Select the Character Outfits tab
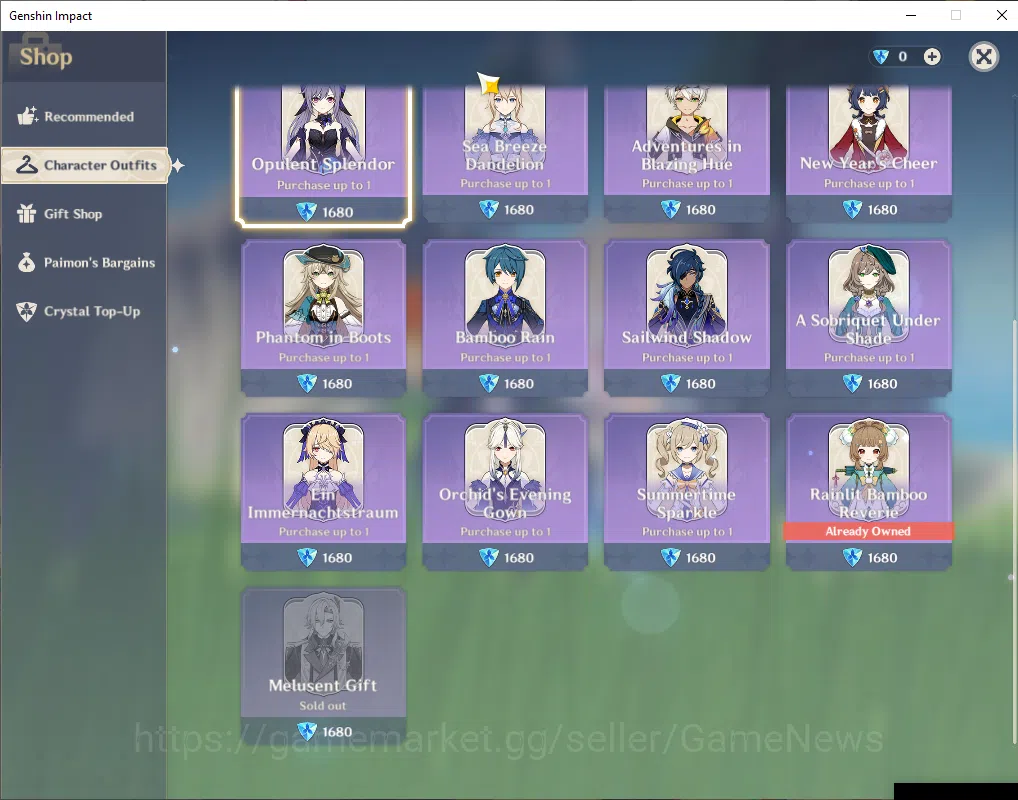 point(84,165)
